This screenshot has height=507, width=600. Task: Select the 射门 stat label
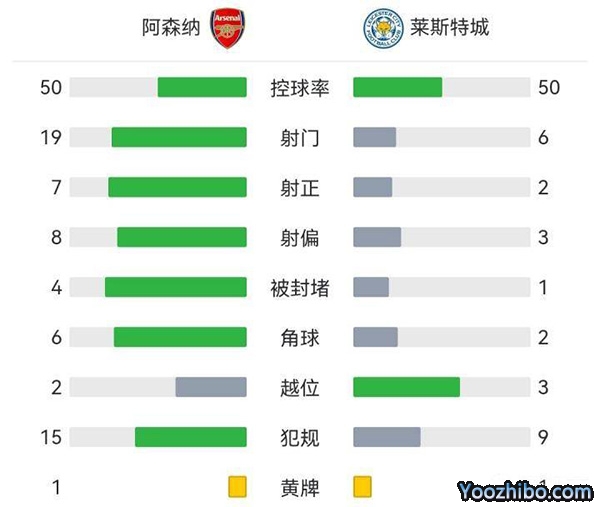(300, 138)
